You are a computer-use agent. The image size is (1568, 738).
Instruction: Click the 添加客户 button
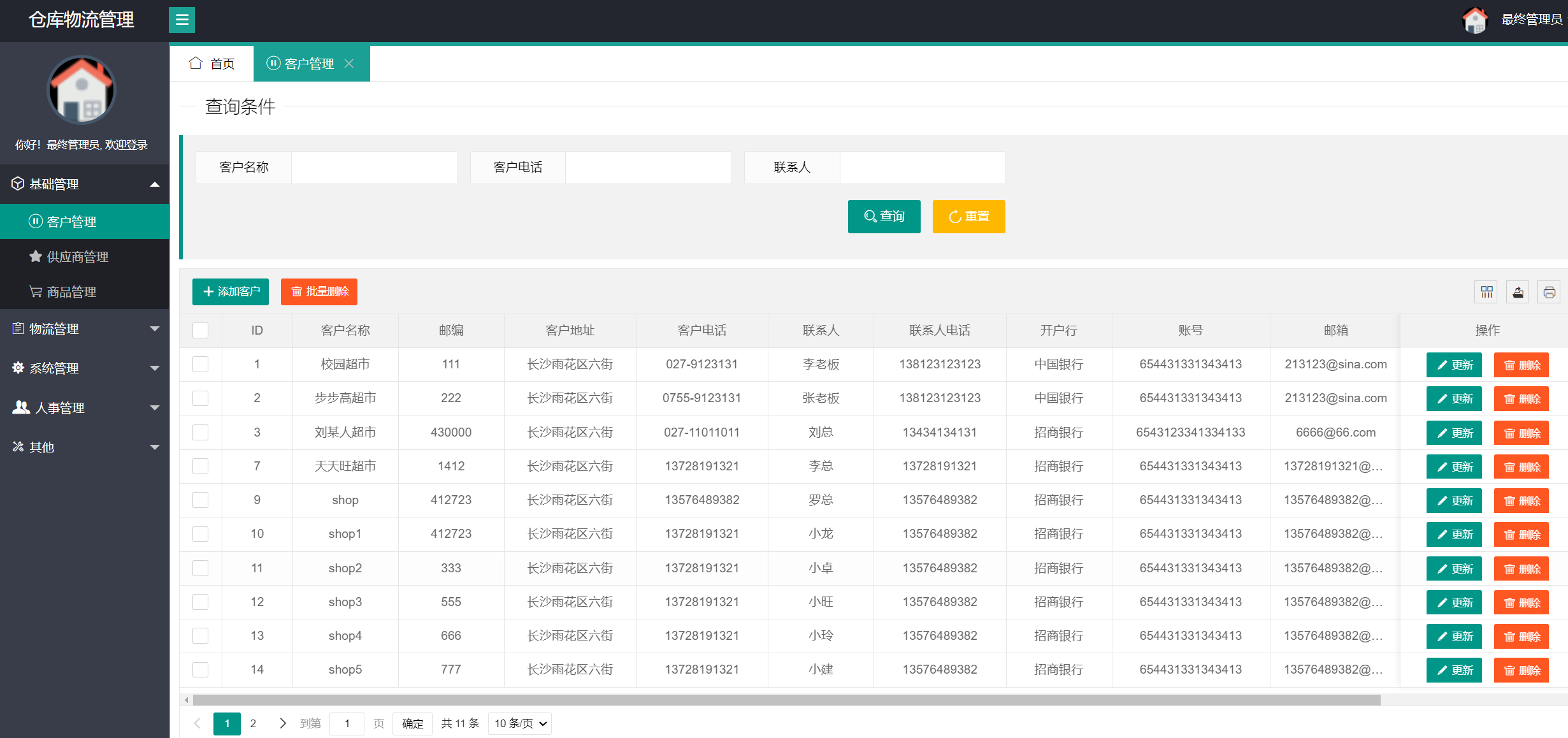231,292
